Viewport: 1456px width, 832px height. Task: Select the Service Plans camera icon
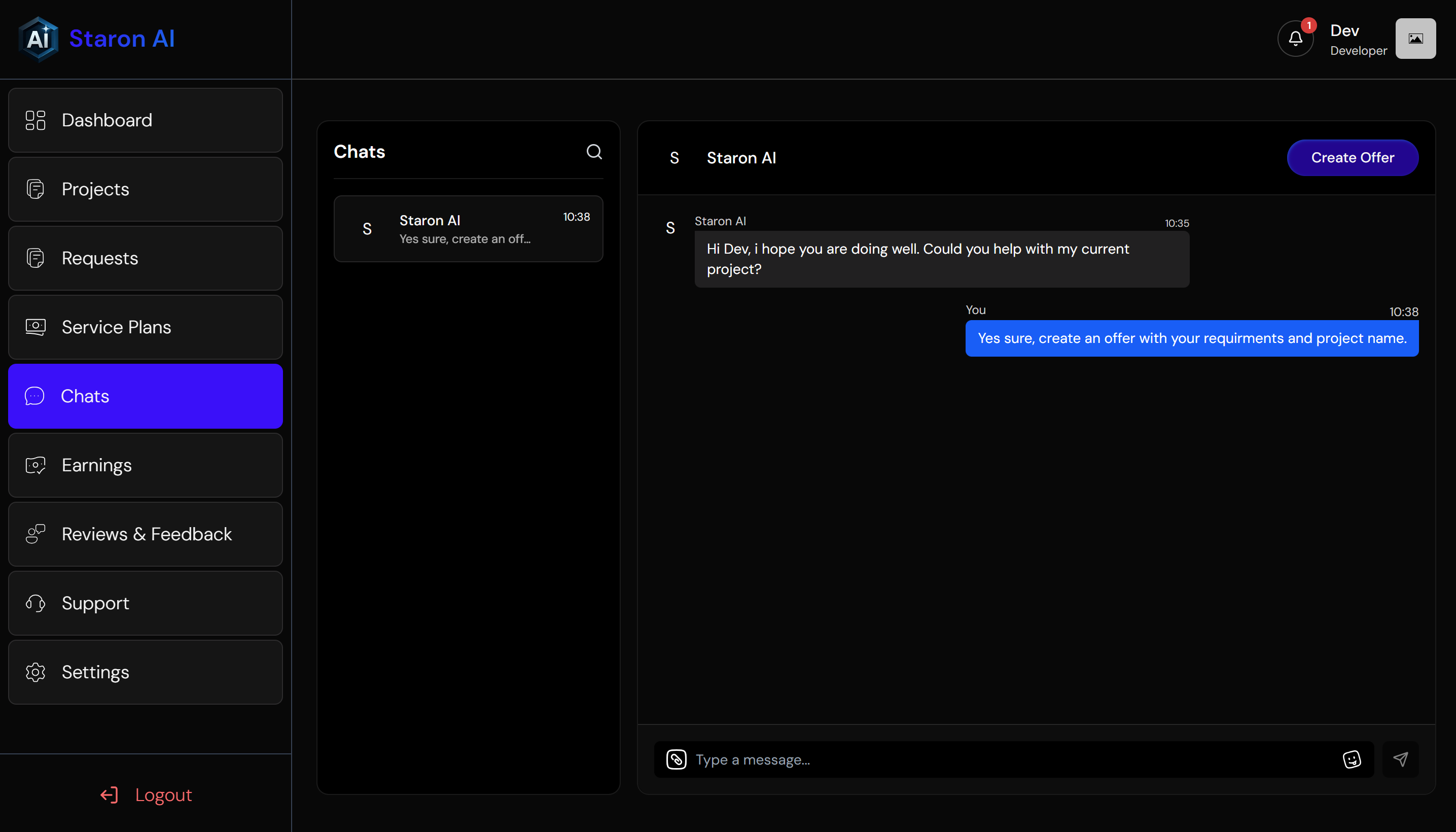[35, 327]
